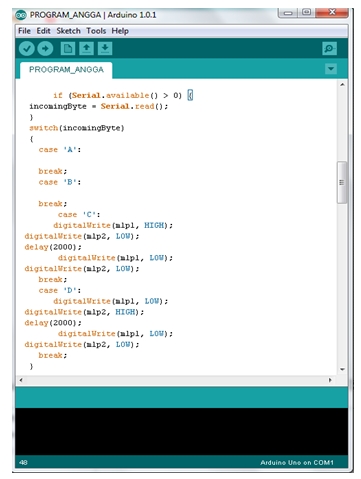Open the Edit menu

tap(43, 31)
